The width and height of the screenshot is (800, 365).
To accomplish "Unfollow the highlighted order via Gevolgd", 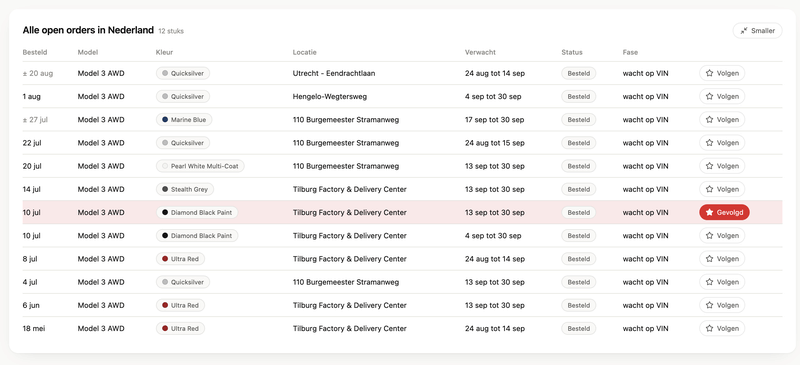I will point(724,212).
